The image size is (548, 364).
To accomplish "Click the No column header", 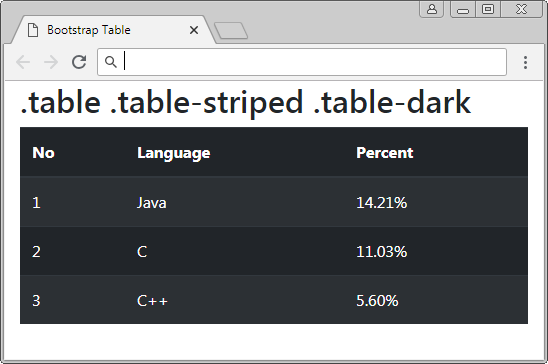I will click(x=43, y=153).
